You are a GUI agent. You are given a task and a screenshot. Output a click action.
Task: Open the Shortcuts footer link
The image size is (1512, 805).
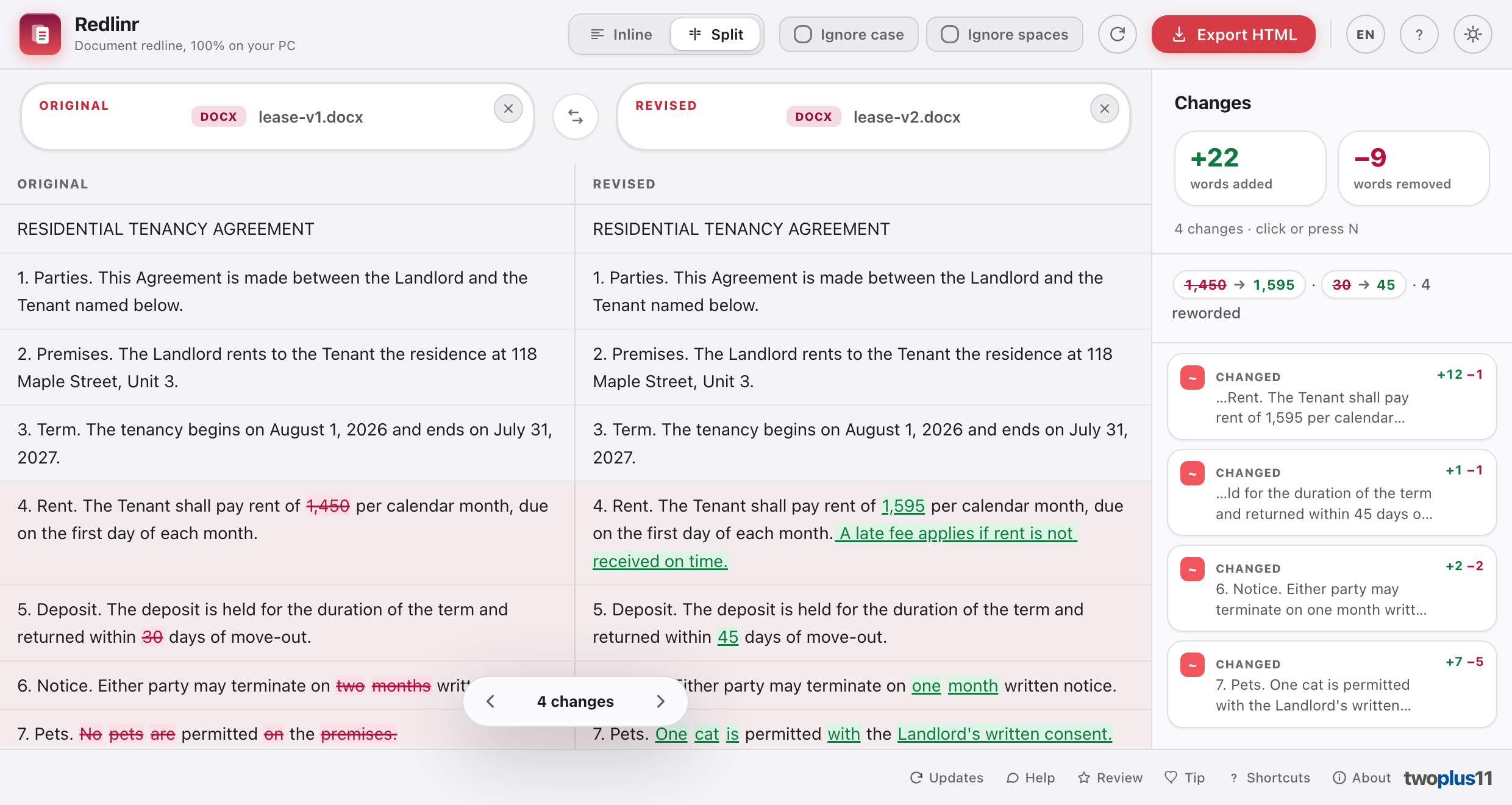(x=1269, y=778)
